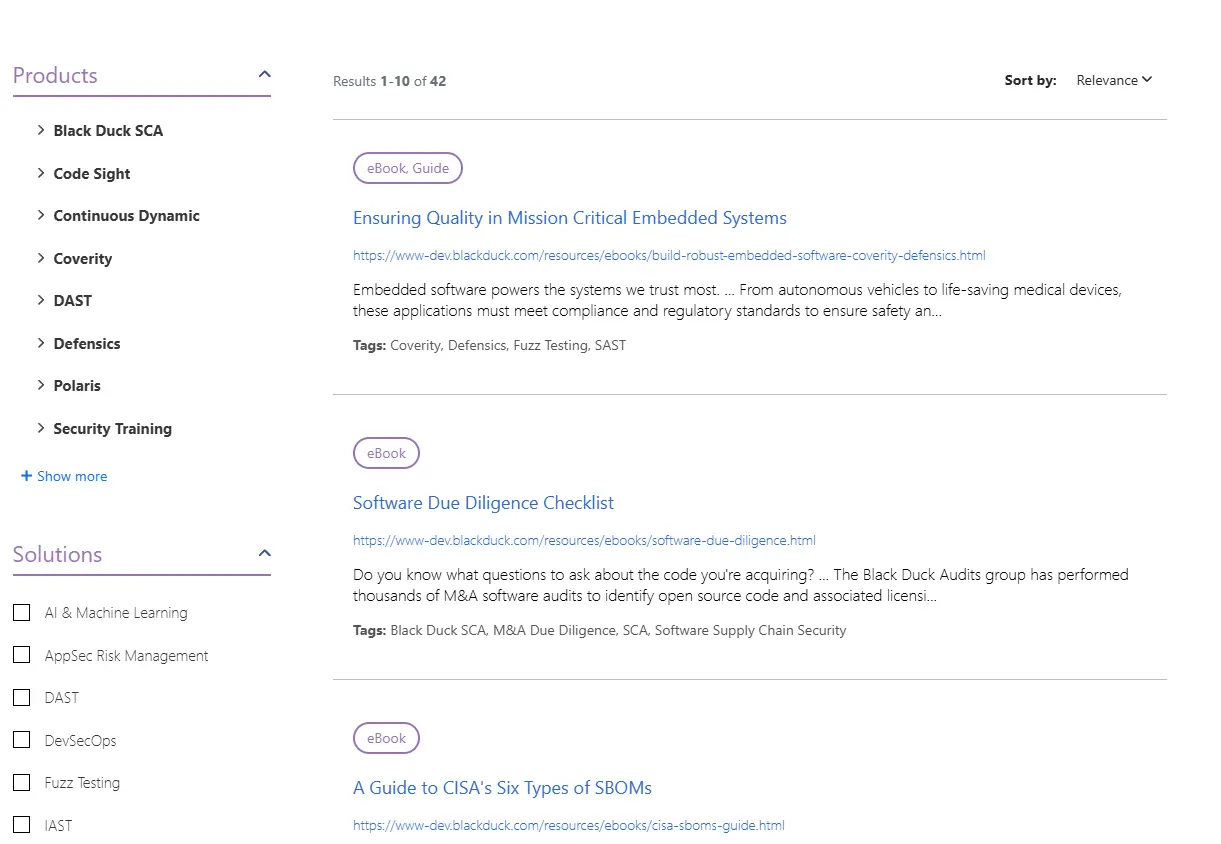Open Ensuring Quality in Mission Critical Embedded Systems
The width and height of the screenshot is (1221, 844).
tap(570, 218)
